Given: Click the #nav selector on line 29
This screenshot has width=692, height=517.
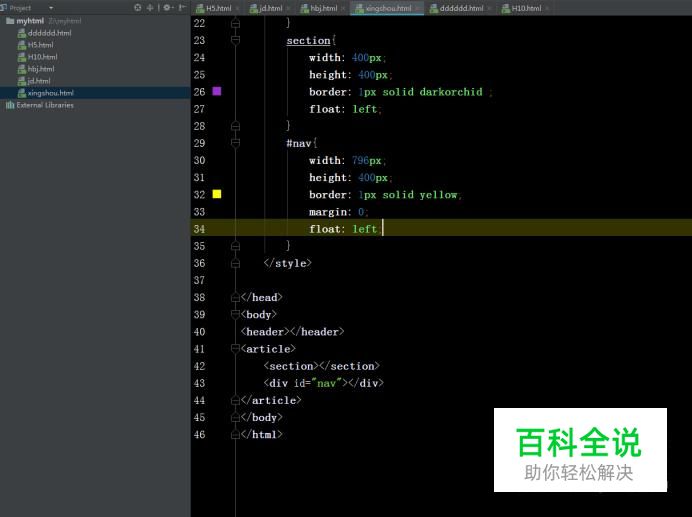Looking at the screenshot, I should (x=299, y=143).
